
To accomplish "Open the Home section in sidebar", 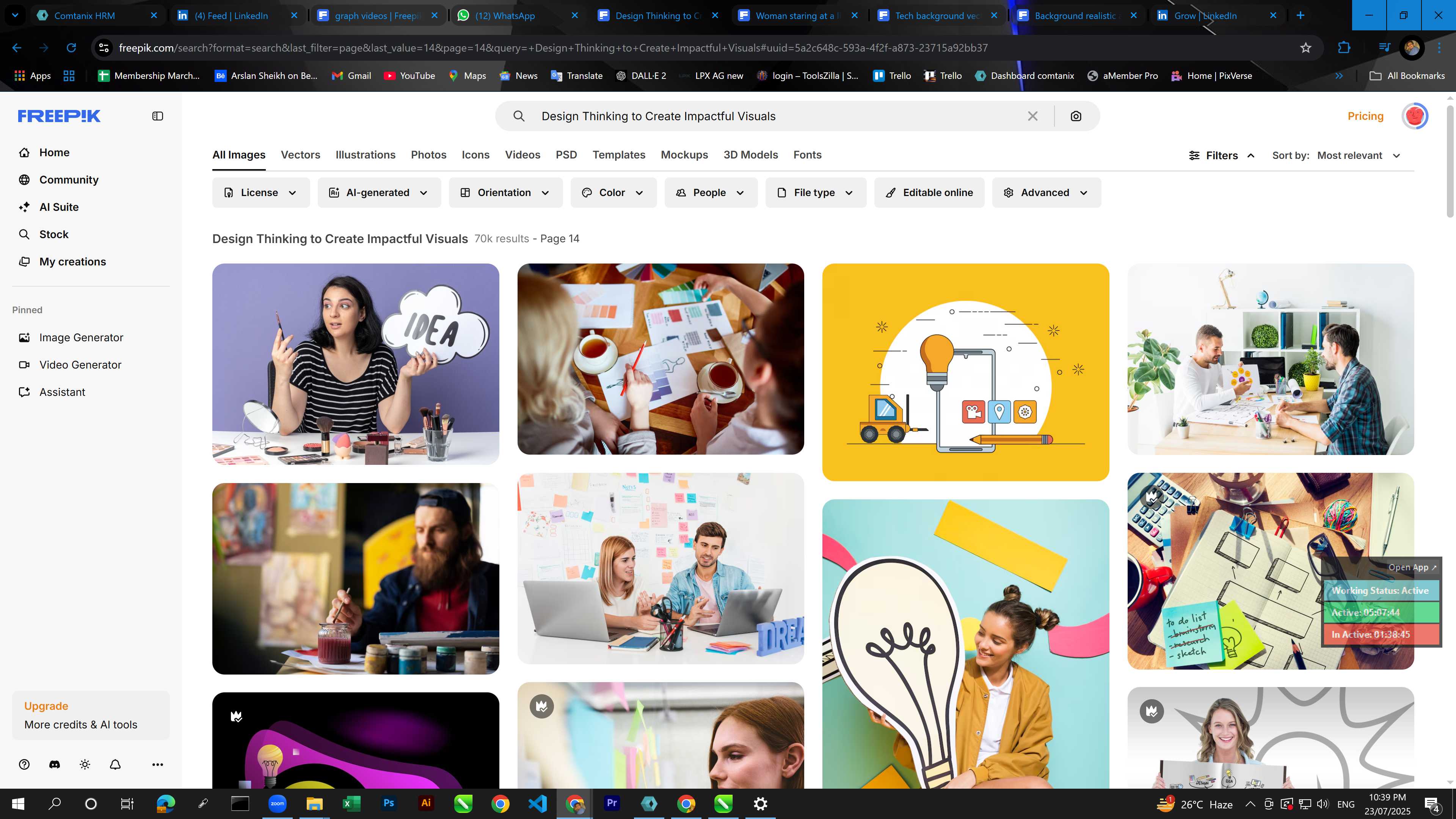I will point(54,152).
